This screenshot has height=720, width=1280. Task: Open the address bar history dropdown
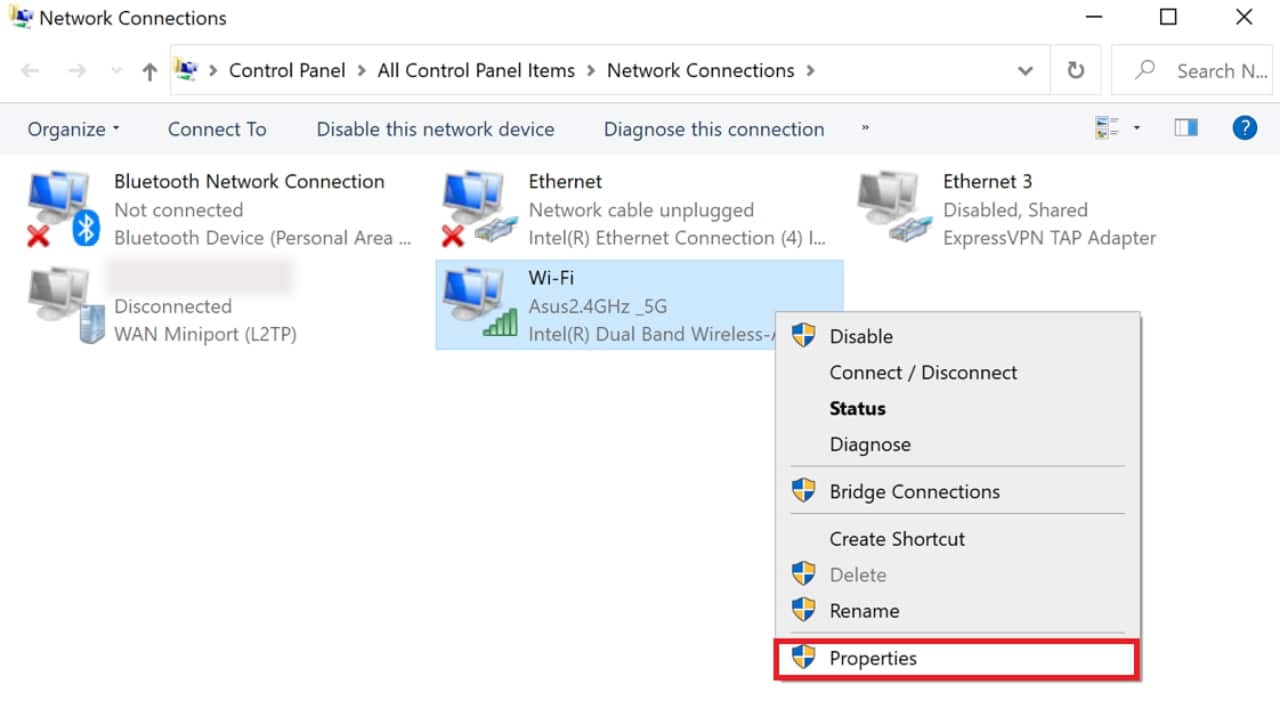[1025, 71]
